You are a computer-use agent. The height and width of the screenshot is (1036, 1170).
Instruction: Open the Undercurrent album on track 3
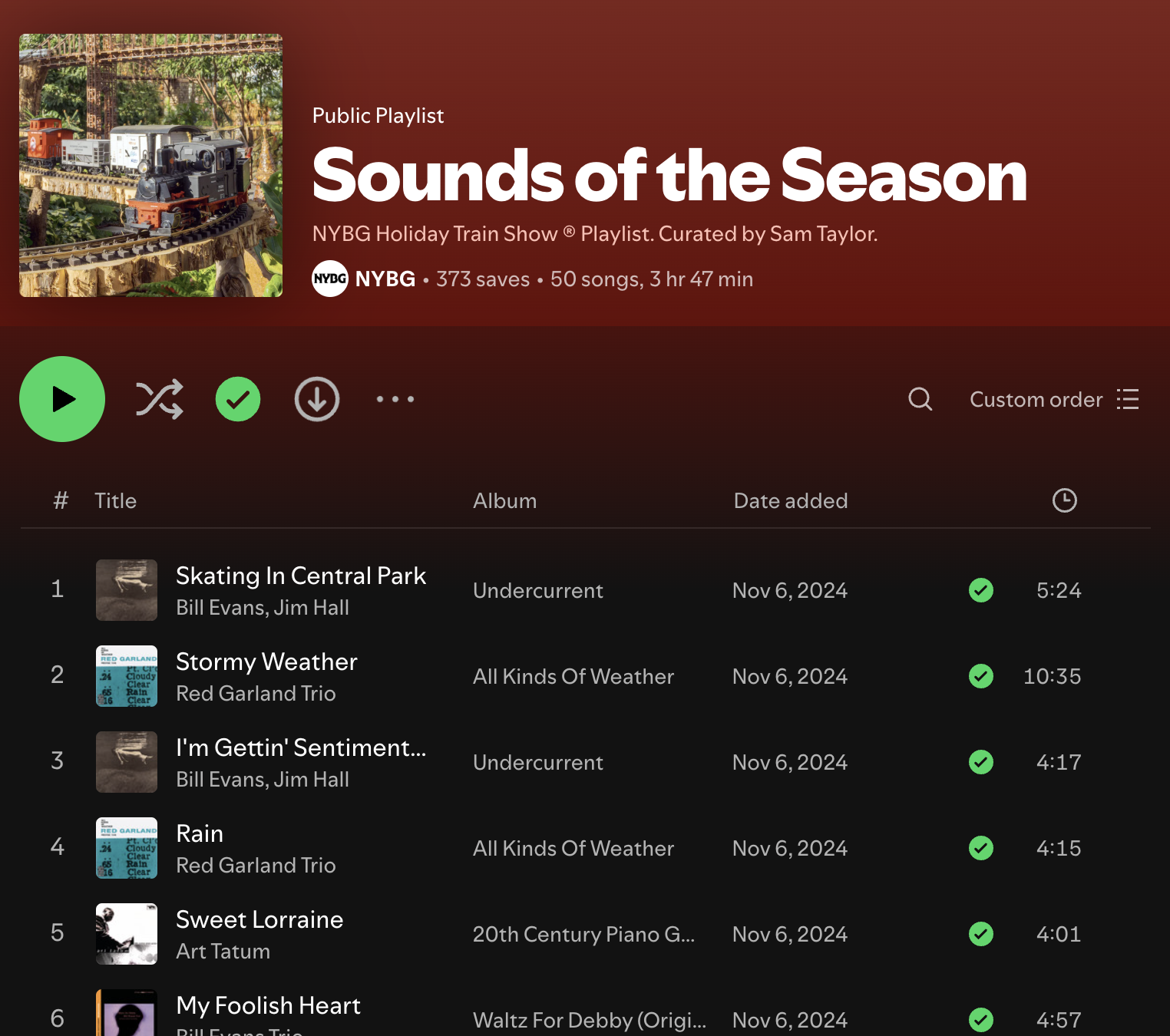[538, 762]
